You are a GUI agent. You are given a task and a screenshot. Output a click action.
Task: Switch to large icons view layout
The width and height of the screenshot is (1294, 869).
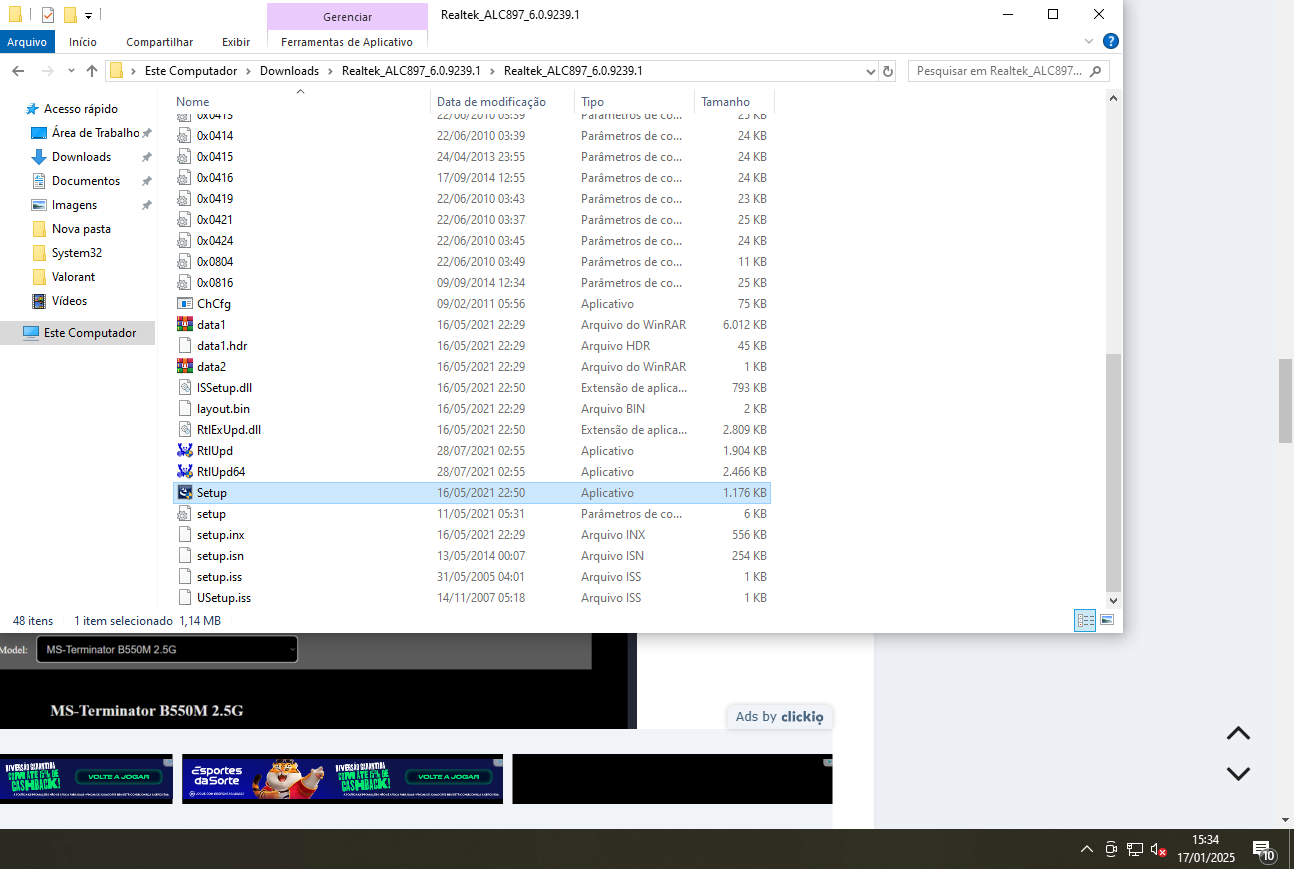1107,620
